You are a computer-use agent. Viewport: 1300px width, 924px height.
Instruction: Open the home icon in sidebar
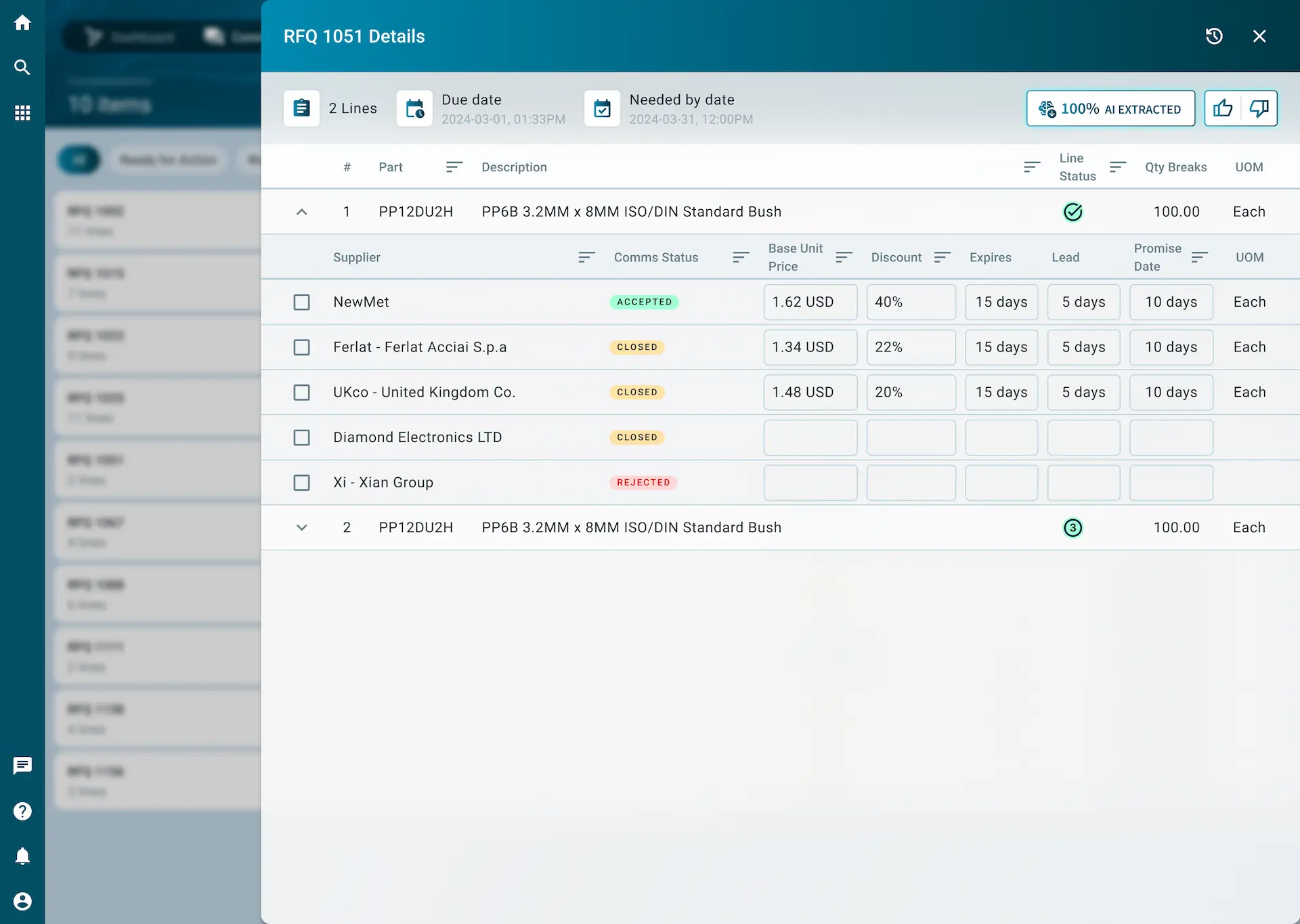[22, 22]
